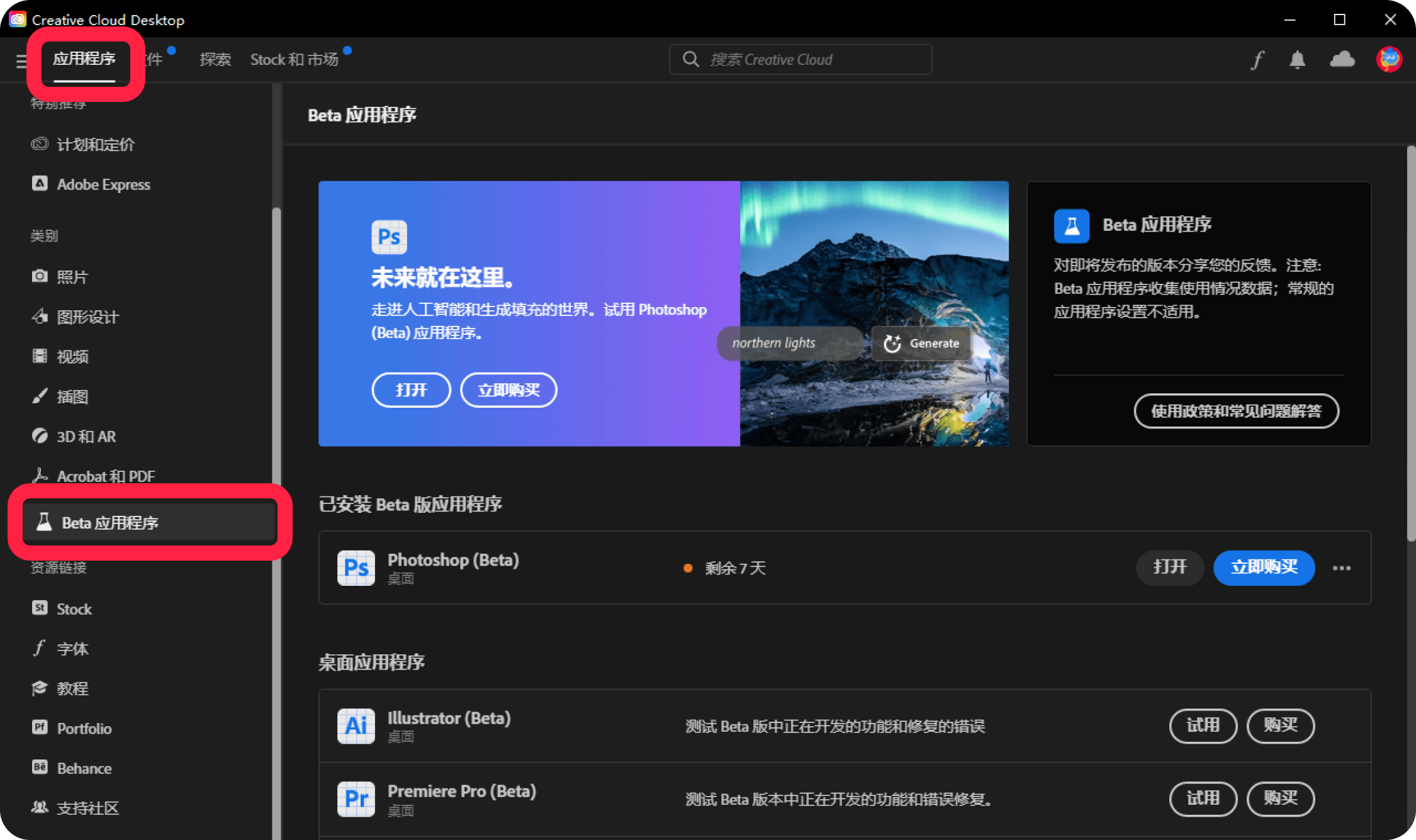Click the 剩余 7 天 trial status
1416x840 pixels.
pos(725,568)
